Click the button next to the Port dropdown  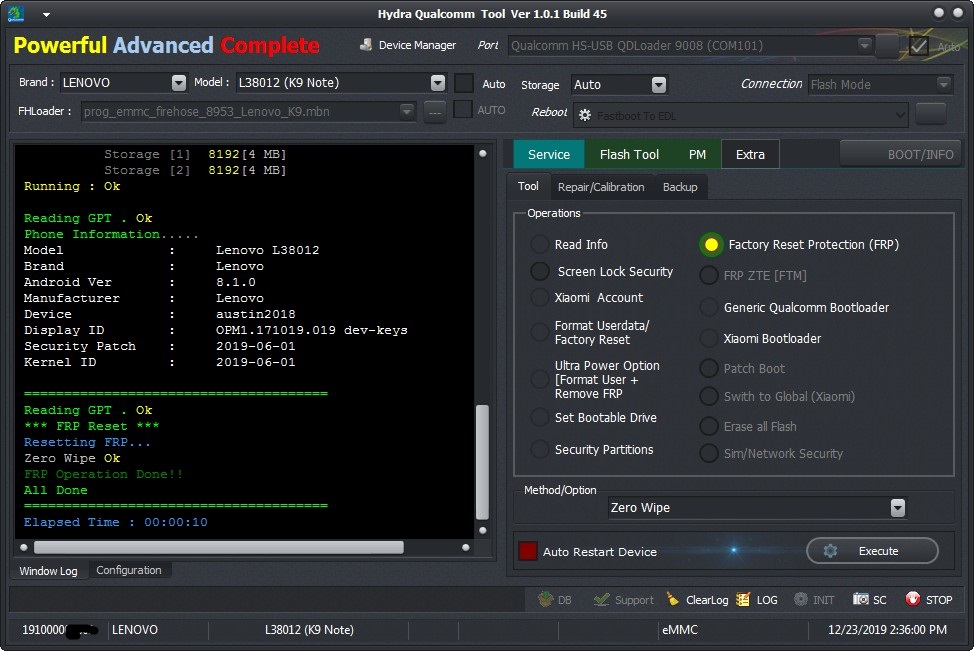(x=886, y=46)
